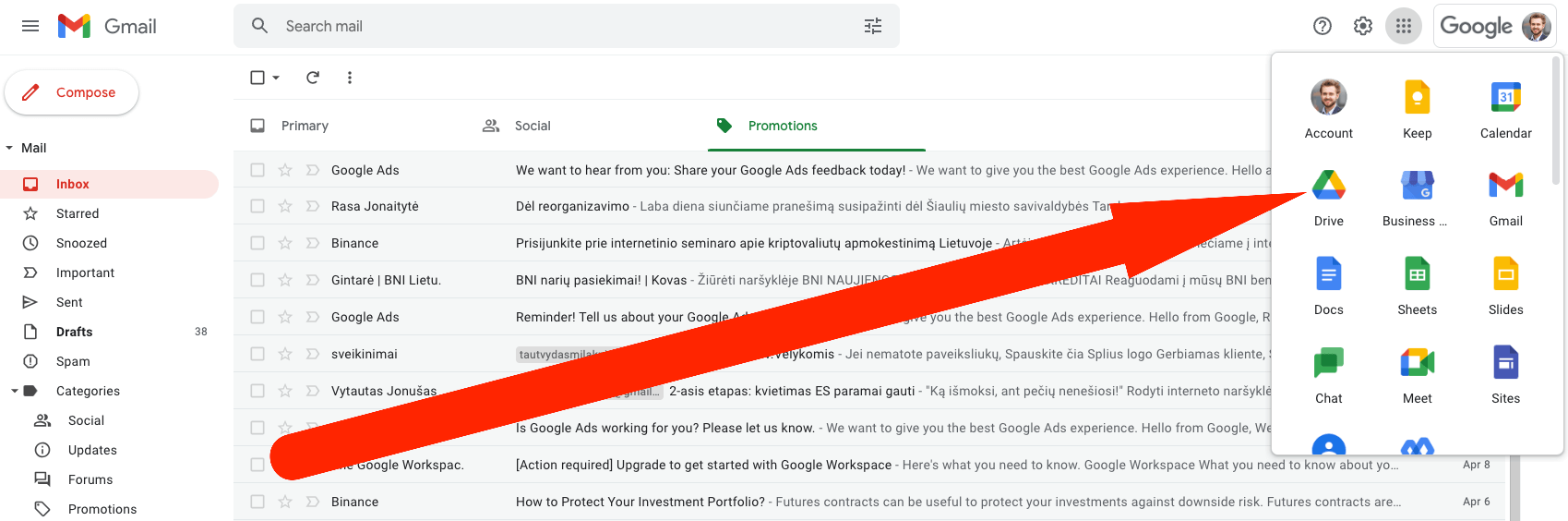Open Settings gear icon
This screenshot has width=1568, height=521.
[x=1362, y=26]
